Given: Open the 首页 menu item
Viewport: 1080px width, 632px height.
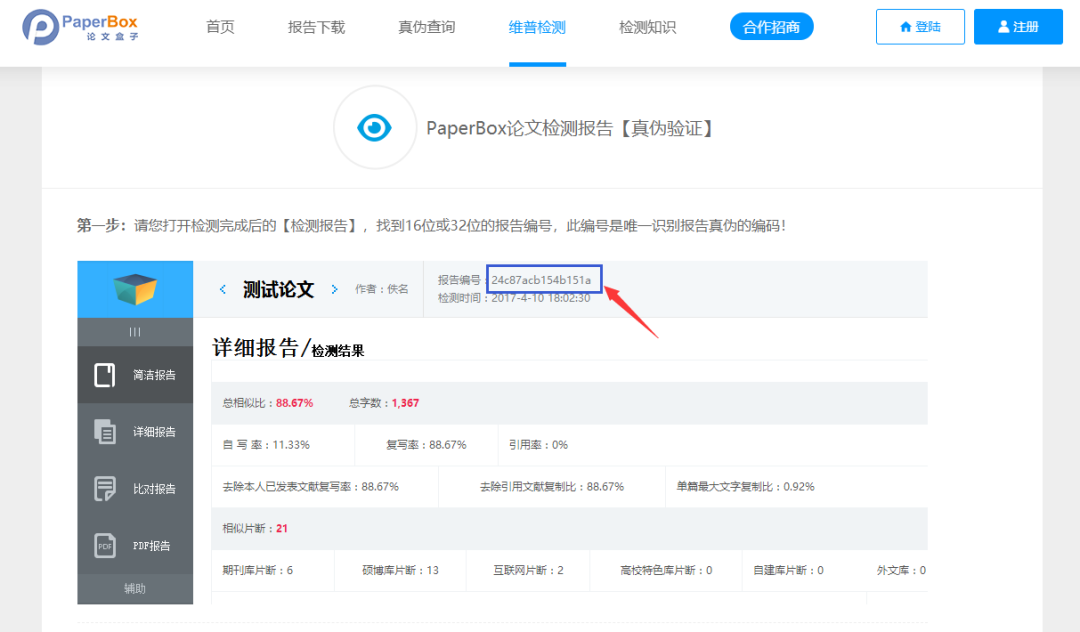Looking at the screenshot, I should [x=220, y=28].
